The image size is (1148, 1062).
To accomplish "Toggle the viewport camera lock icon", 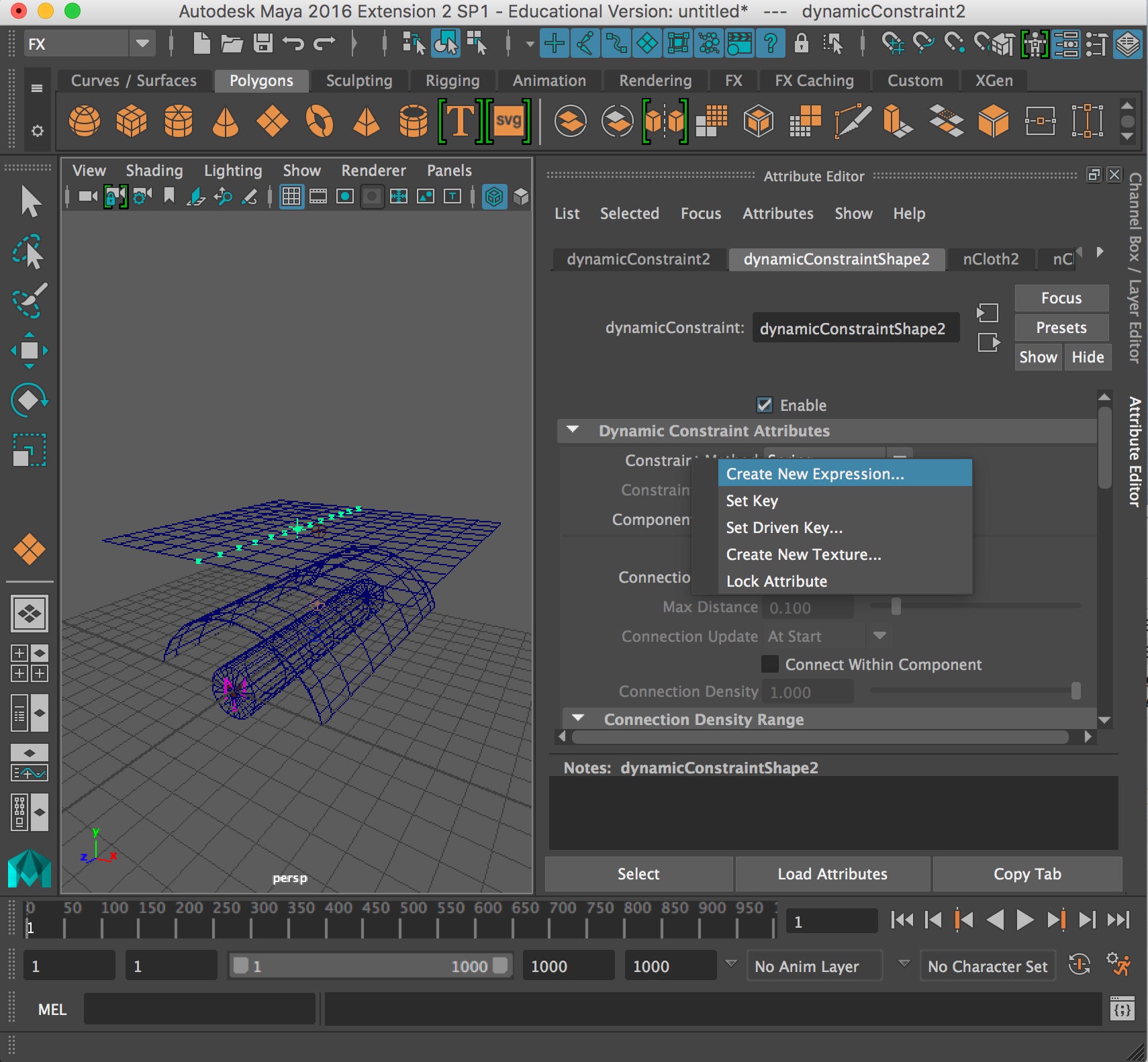I will tap(115, 197).
